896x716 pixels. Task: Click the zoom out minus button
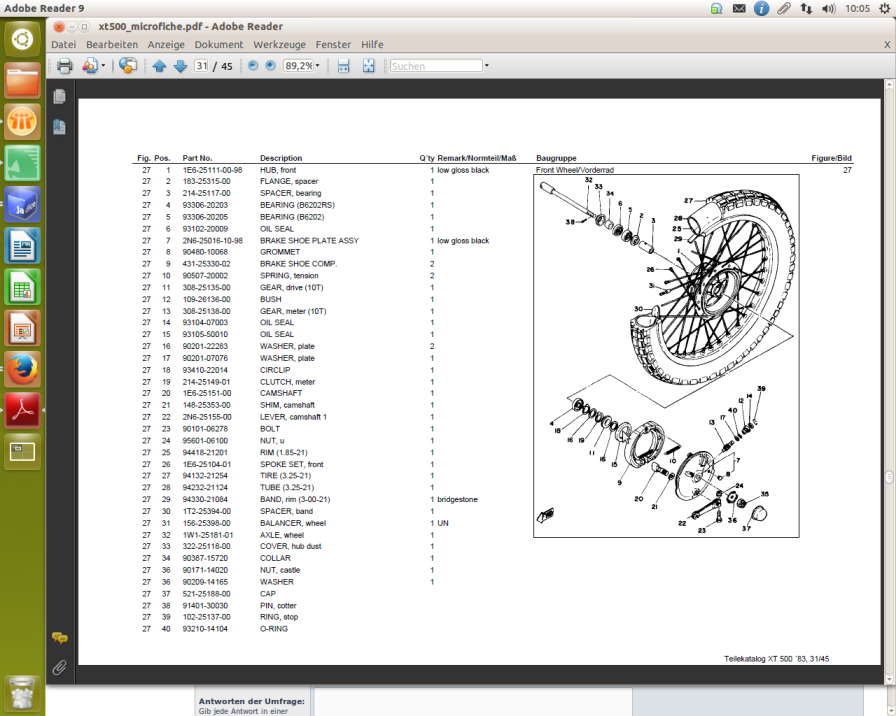click(252, 66)
